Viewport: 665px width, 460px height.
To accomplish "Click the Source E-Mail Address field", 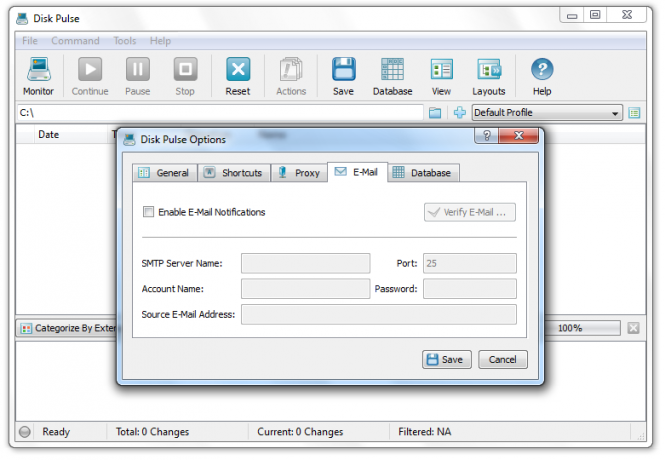I will pos(379,315).
